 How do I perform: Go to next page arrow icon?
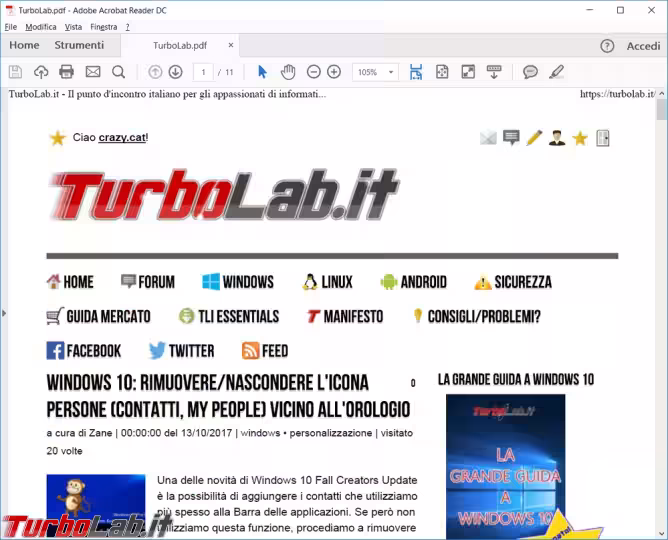point(176,72)
